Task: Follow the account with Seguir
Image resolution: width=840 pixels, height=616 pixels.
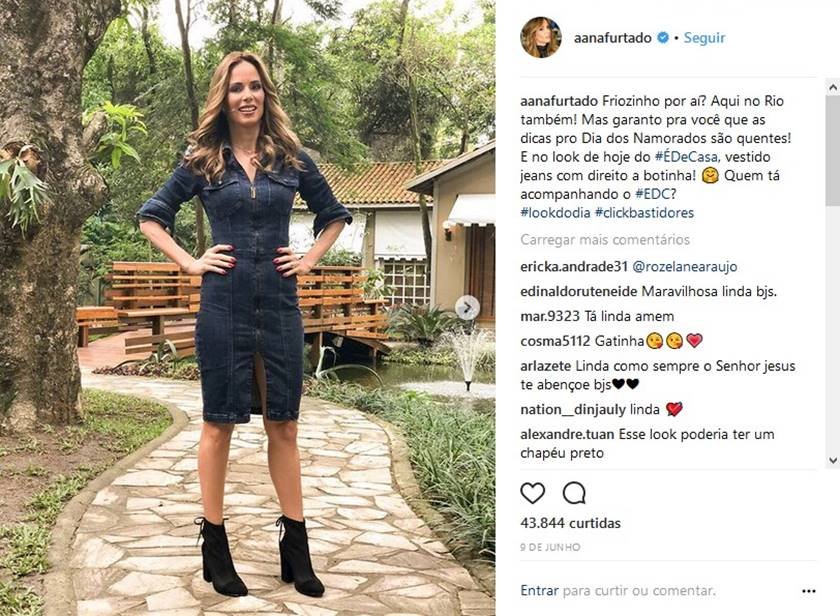Action: tap(704, 38)
